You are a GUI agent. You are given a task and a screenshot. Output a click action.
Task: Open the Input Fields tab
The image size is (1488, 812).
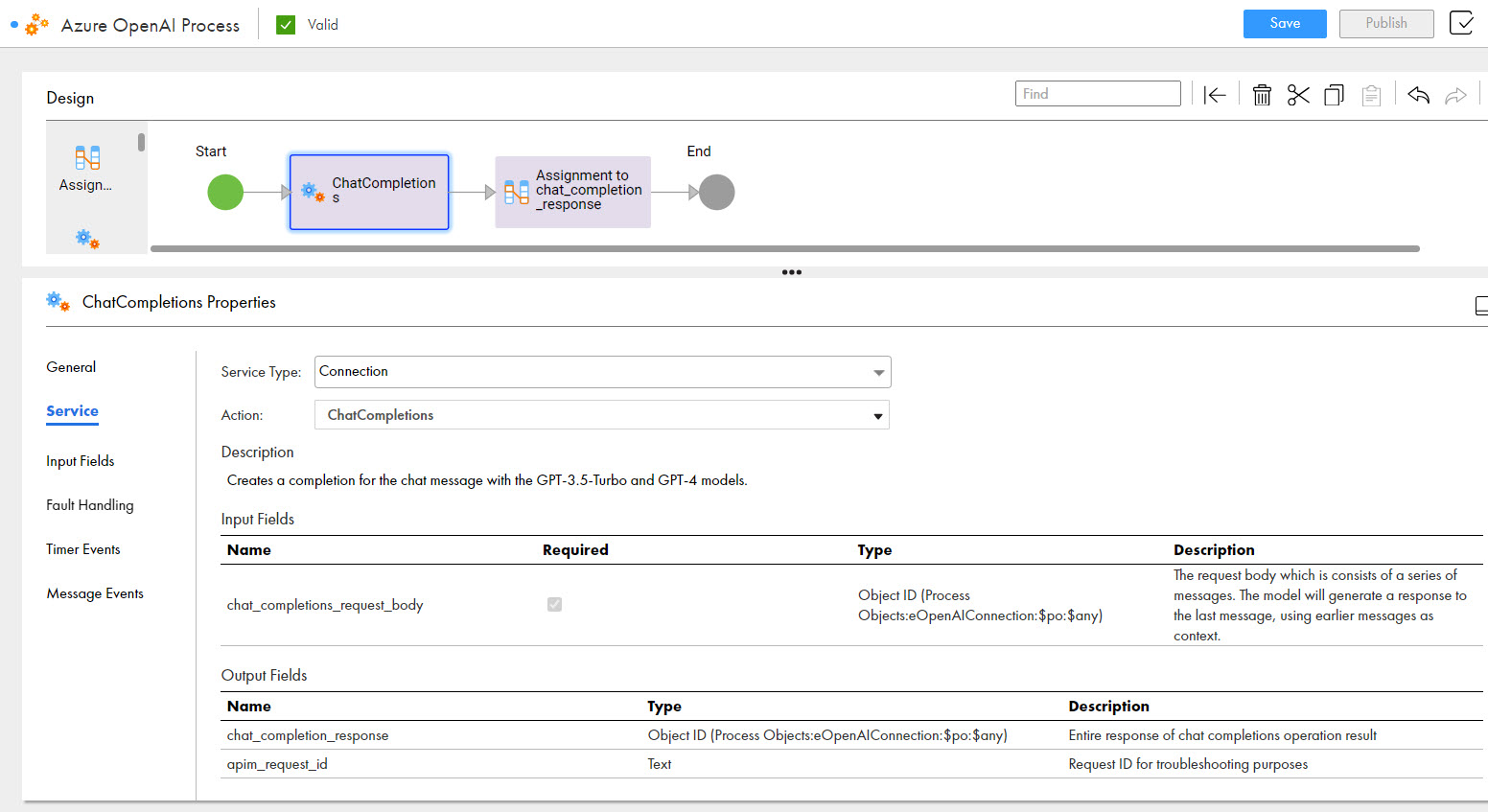click(80, 461)
